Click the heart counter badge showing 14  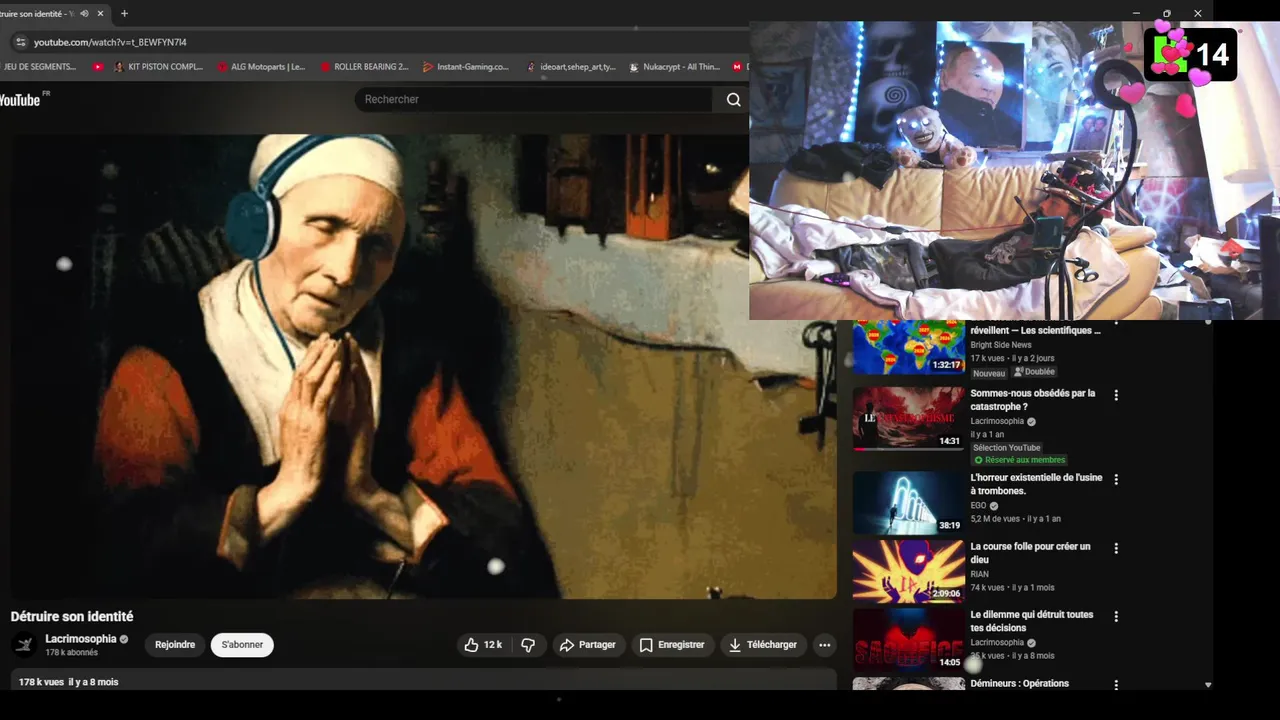1191,55
